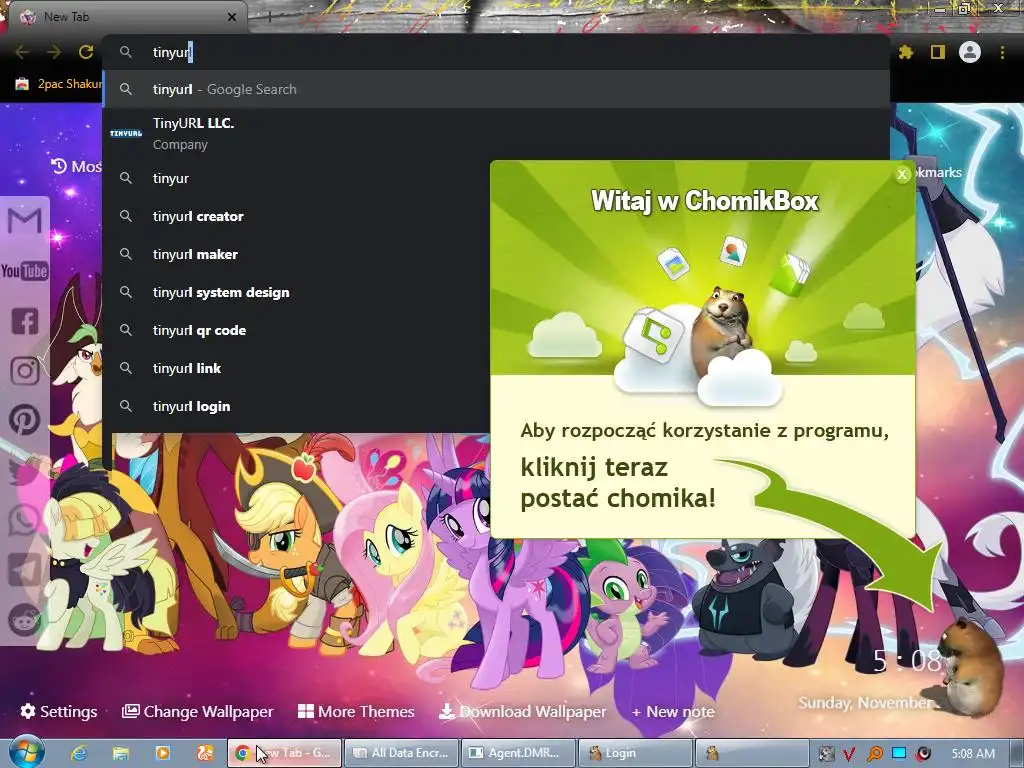
Task: Pick the 'tinyurl maker' suggestion
Action: tap(297, 254)
